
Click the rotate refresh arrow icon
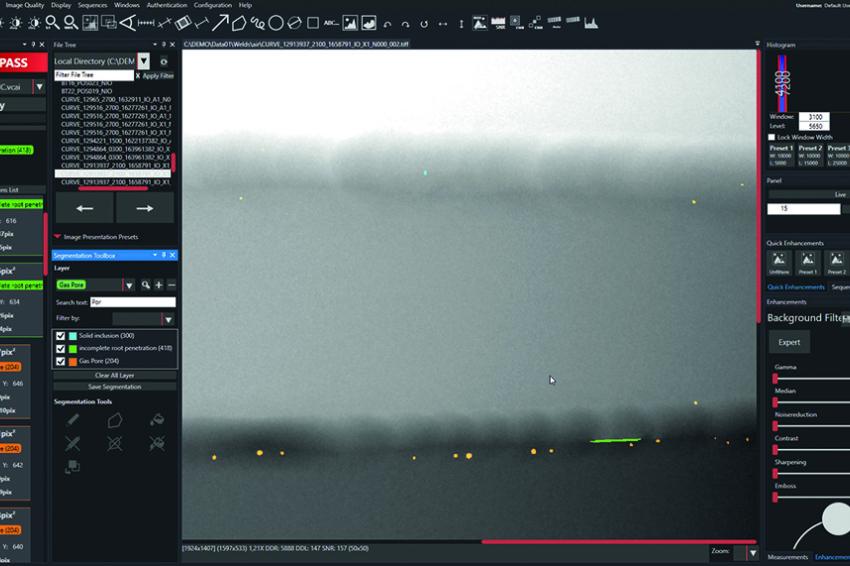click(424, 24)
